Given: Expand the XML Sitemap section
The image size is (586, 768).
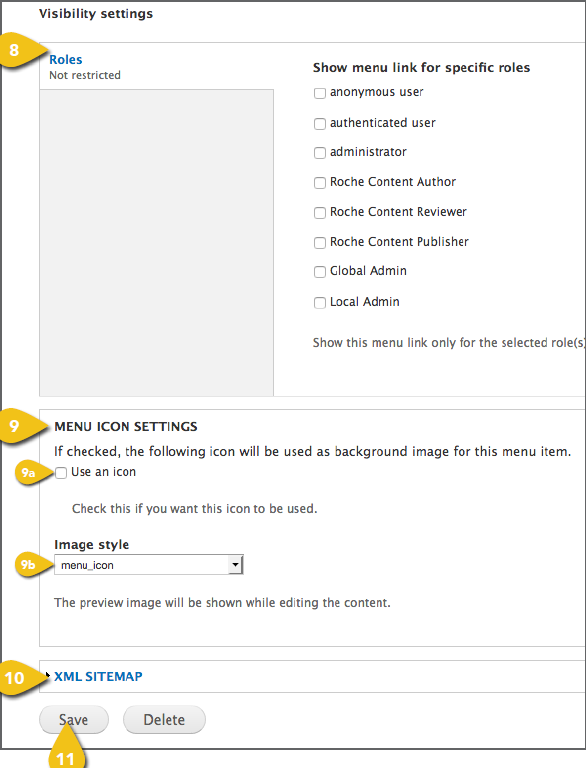Looking at the screenshot, I should [x=98, y=676].
